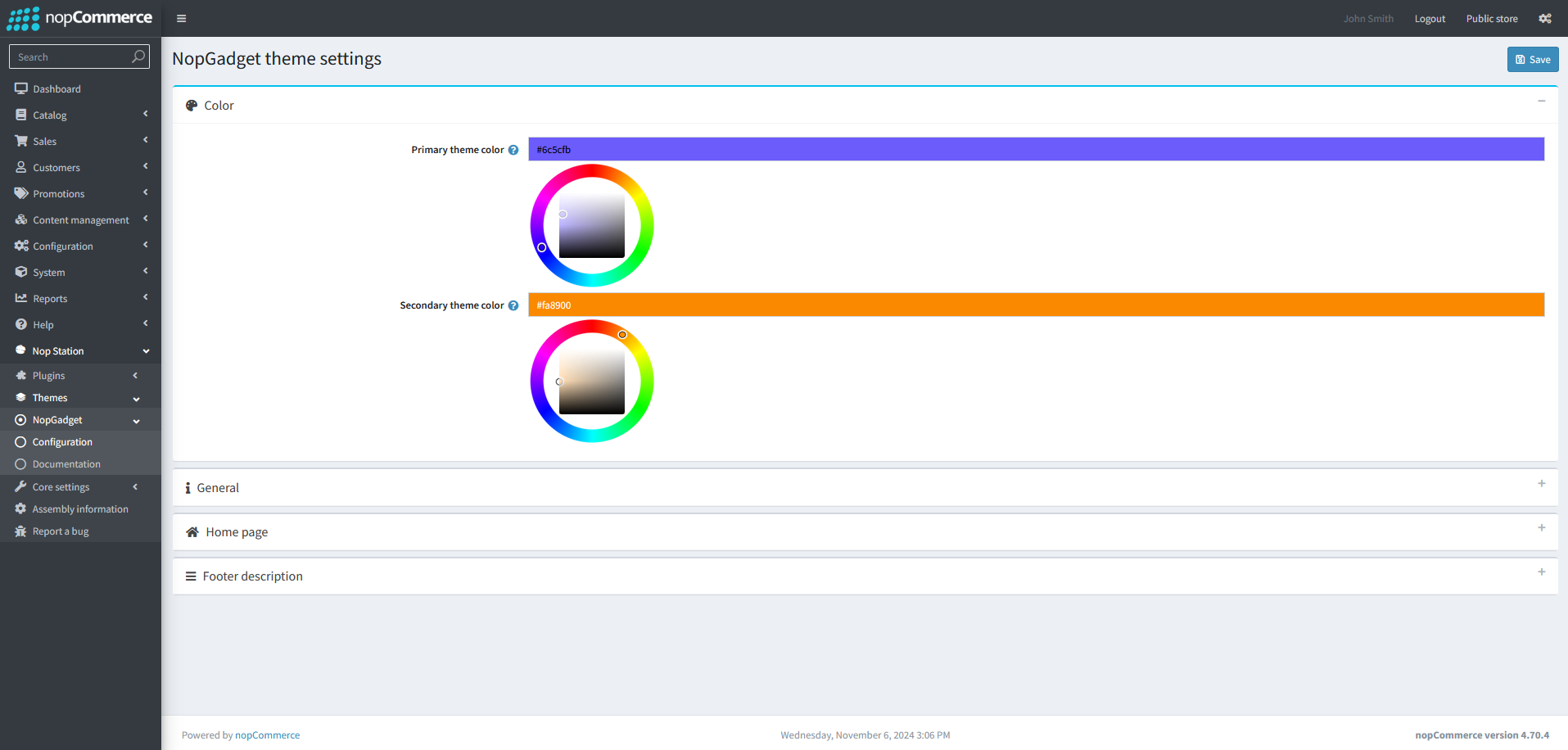
Task: Click the Reports chart icon
Action: click(21, 298)
